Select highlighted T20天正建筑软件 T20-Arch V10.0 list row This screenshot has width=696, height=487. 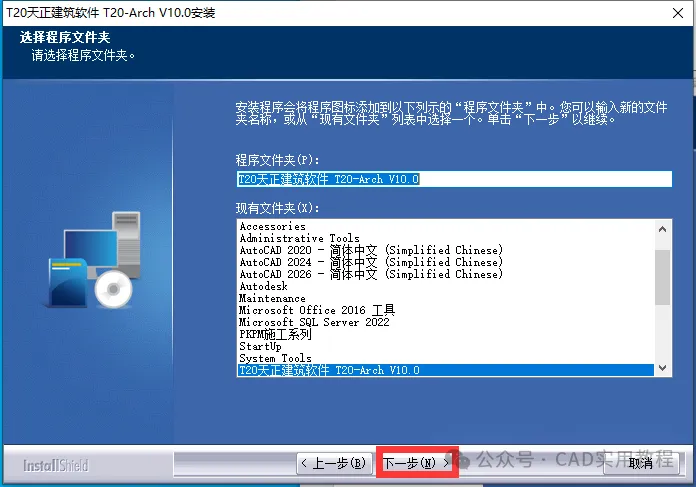coord(446,370)
